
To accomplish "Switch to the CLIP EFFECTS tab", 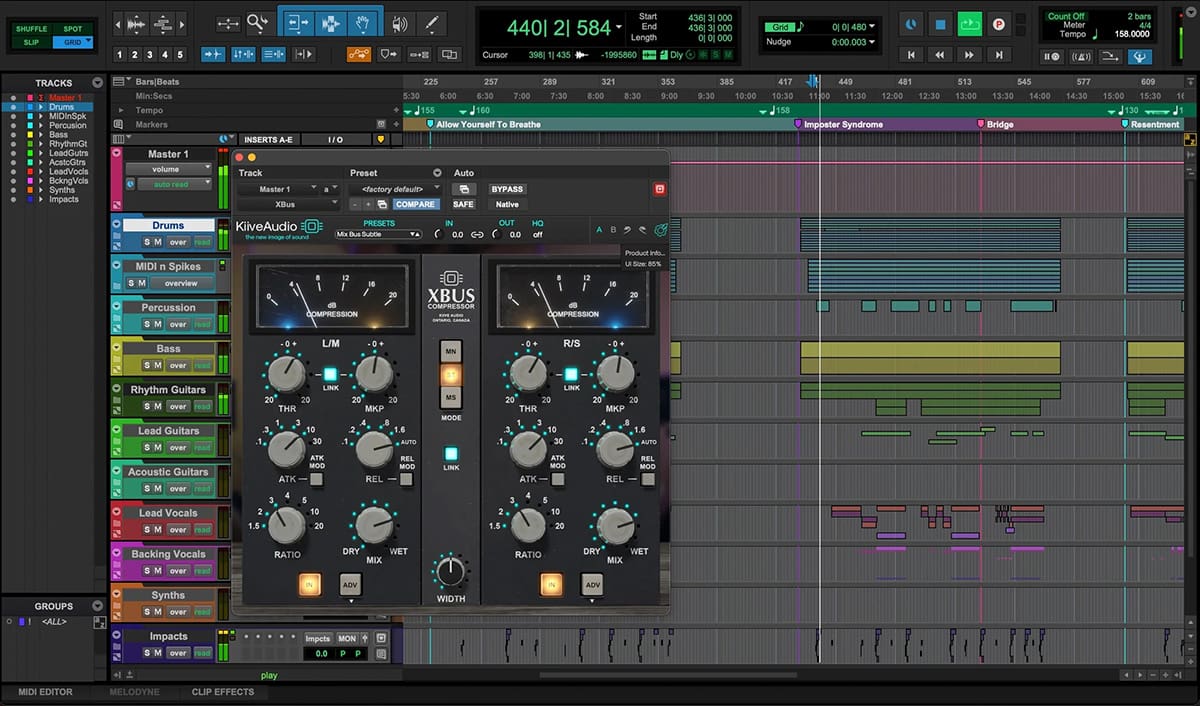I will (x=223, y=692).
